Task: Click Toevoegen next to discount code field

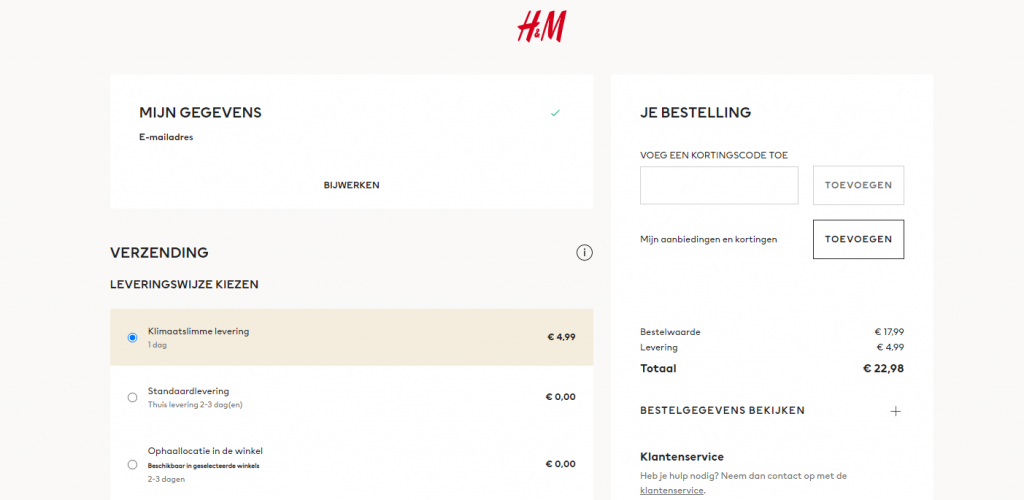Action: click(x=858, y=185)
